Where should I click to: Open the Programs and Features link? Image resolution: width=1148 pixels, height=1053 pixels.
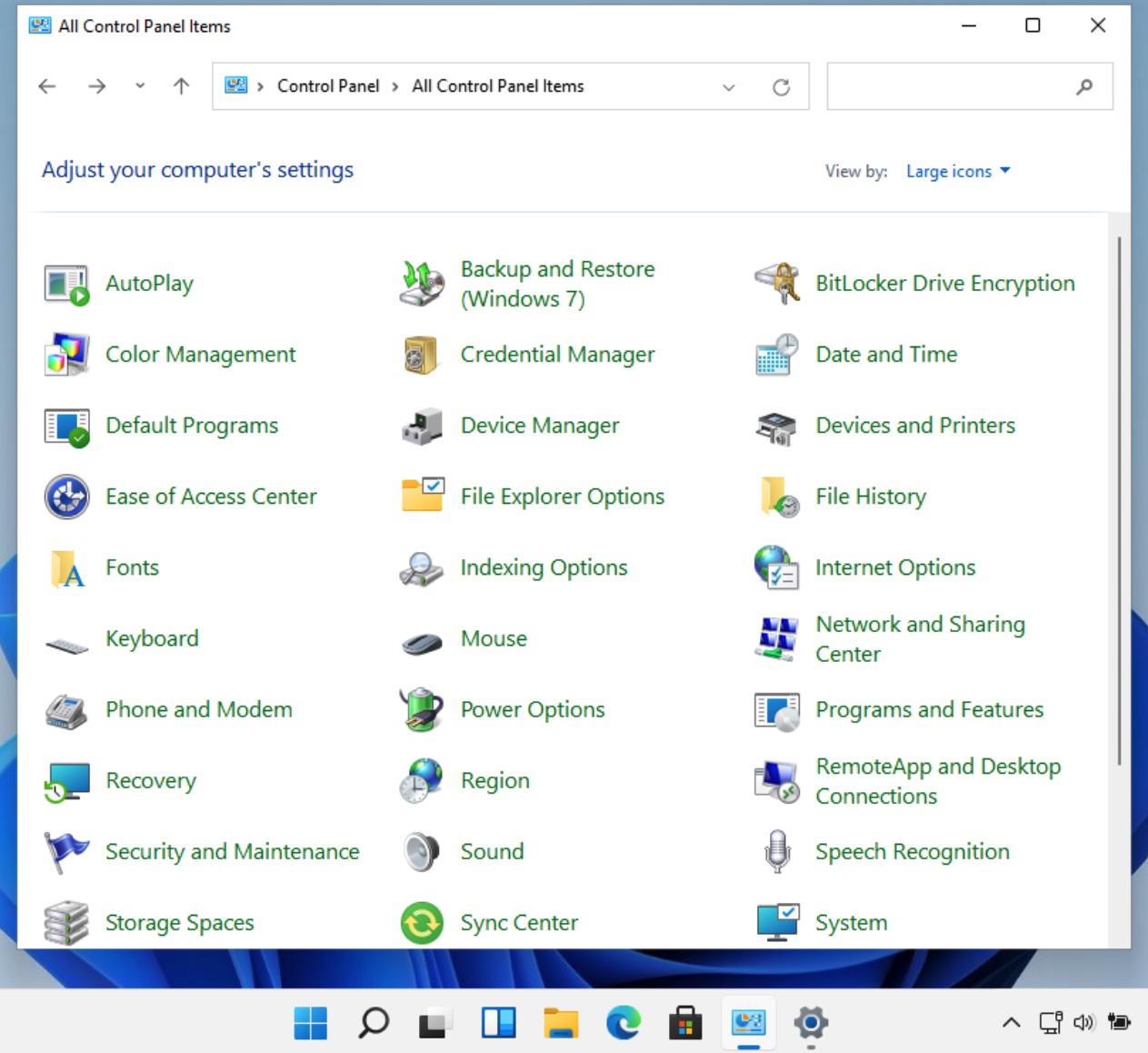pos(929,709)
